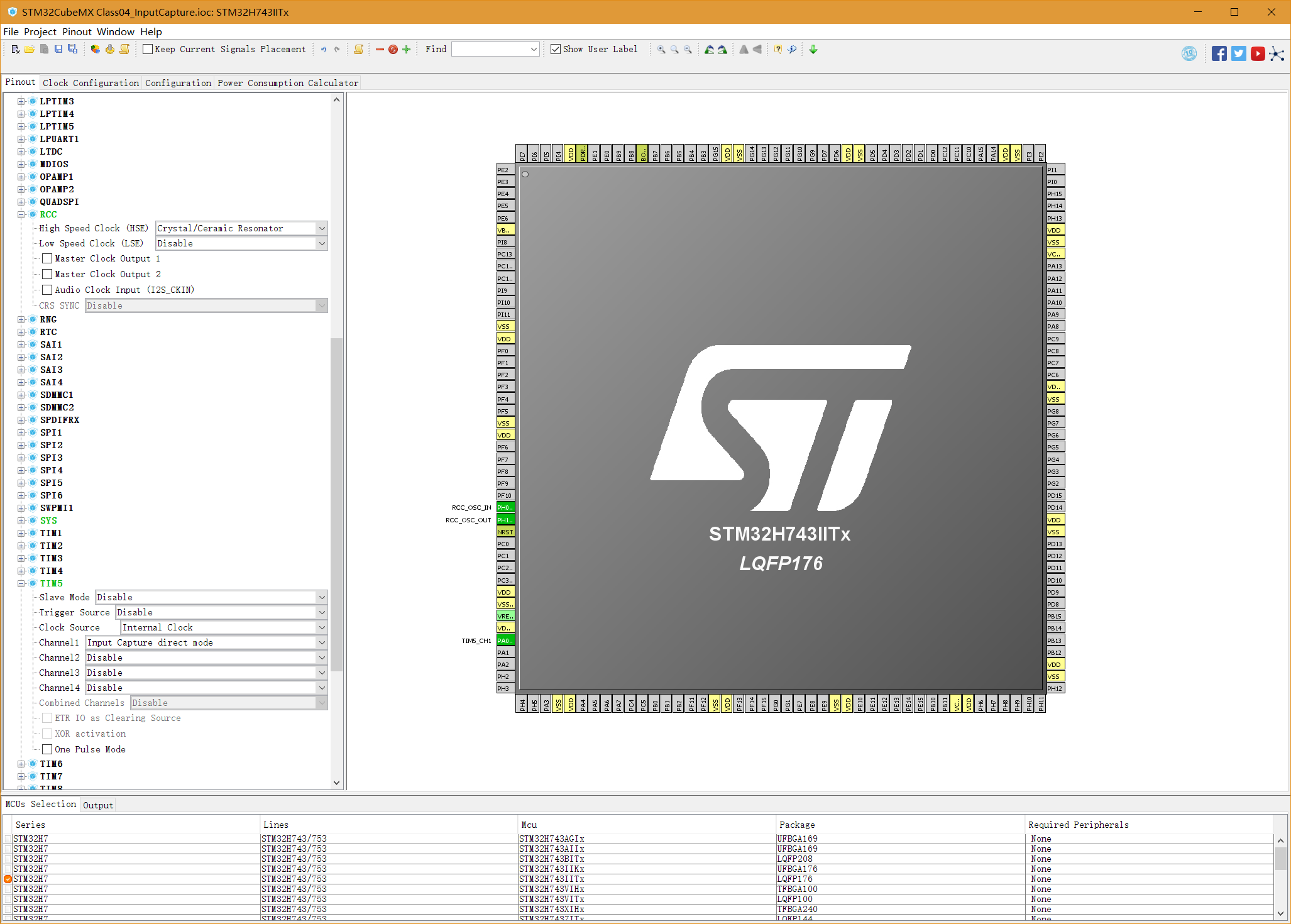The width and height of the screenshot is (1291, 924).
Task: Click the Twitter share icon
Action: pyautogui.click(x=1238, y=53)
